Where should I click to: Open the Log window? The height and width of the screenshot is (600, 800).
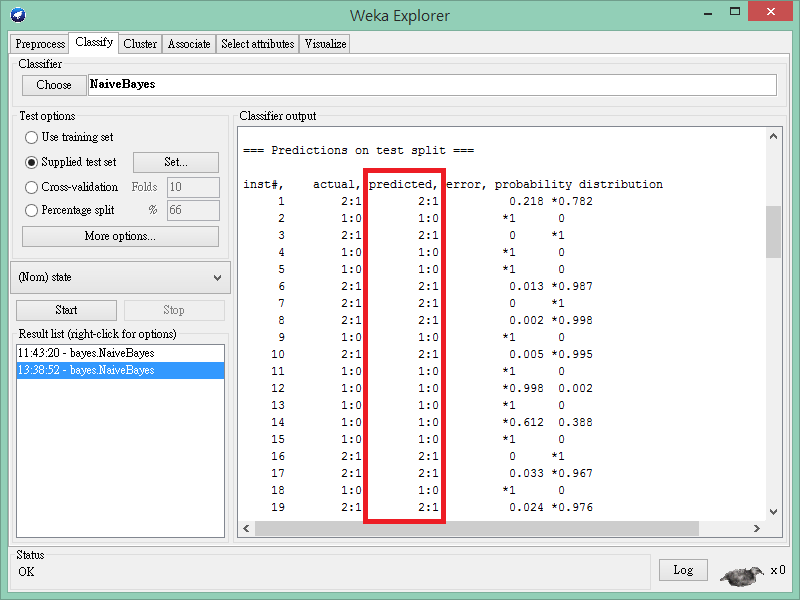tap(683, 570)
